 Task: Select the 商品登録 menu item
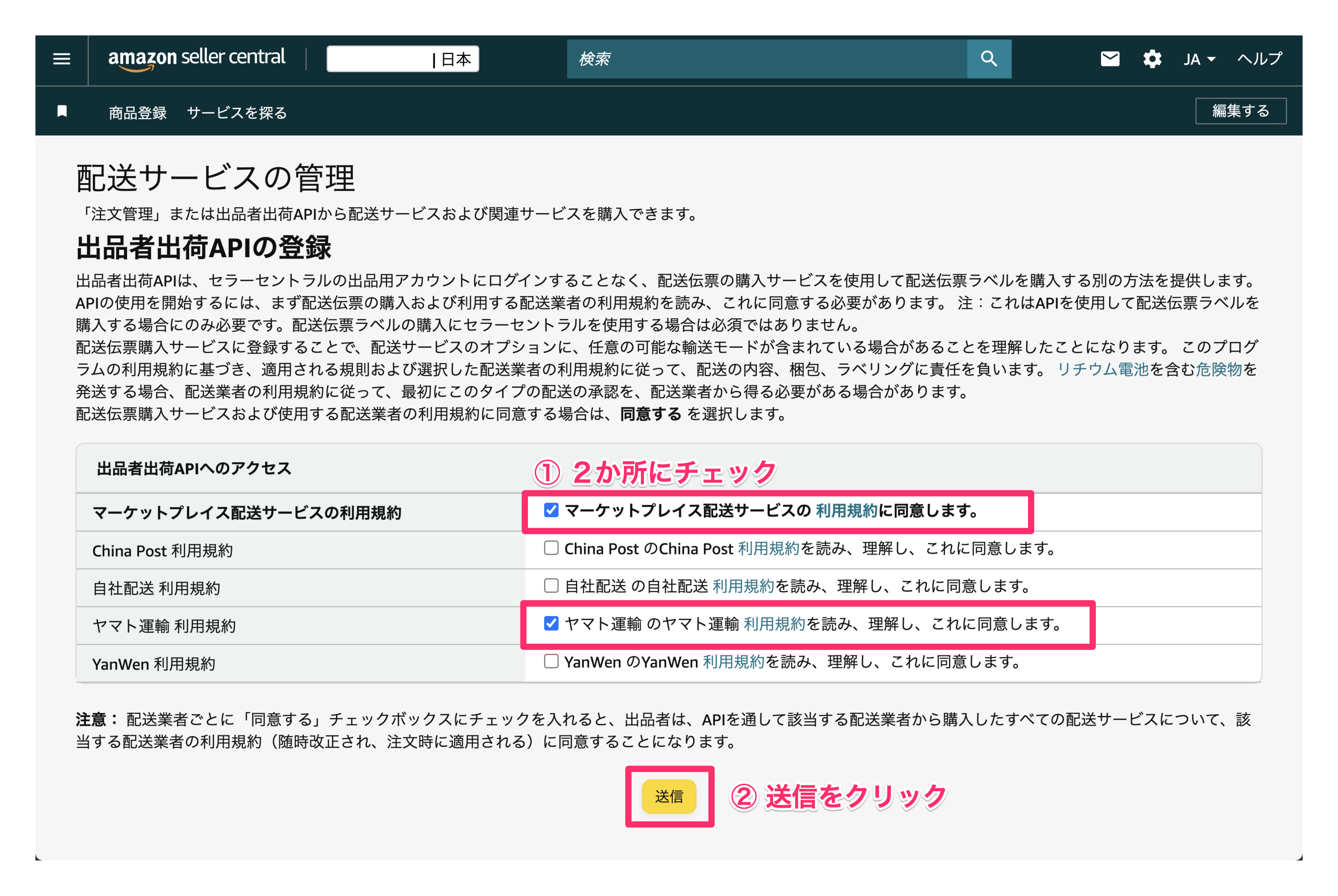coord(137,111)
